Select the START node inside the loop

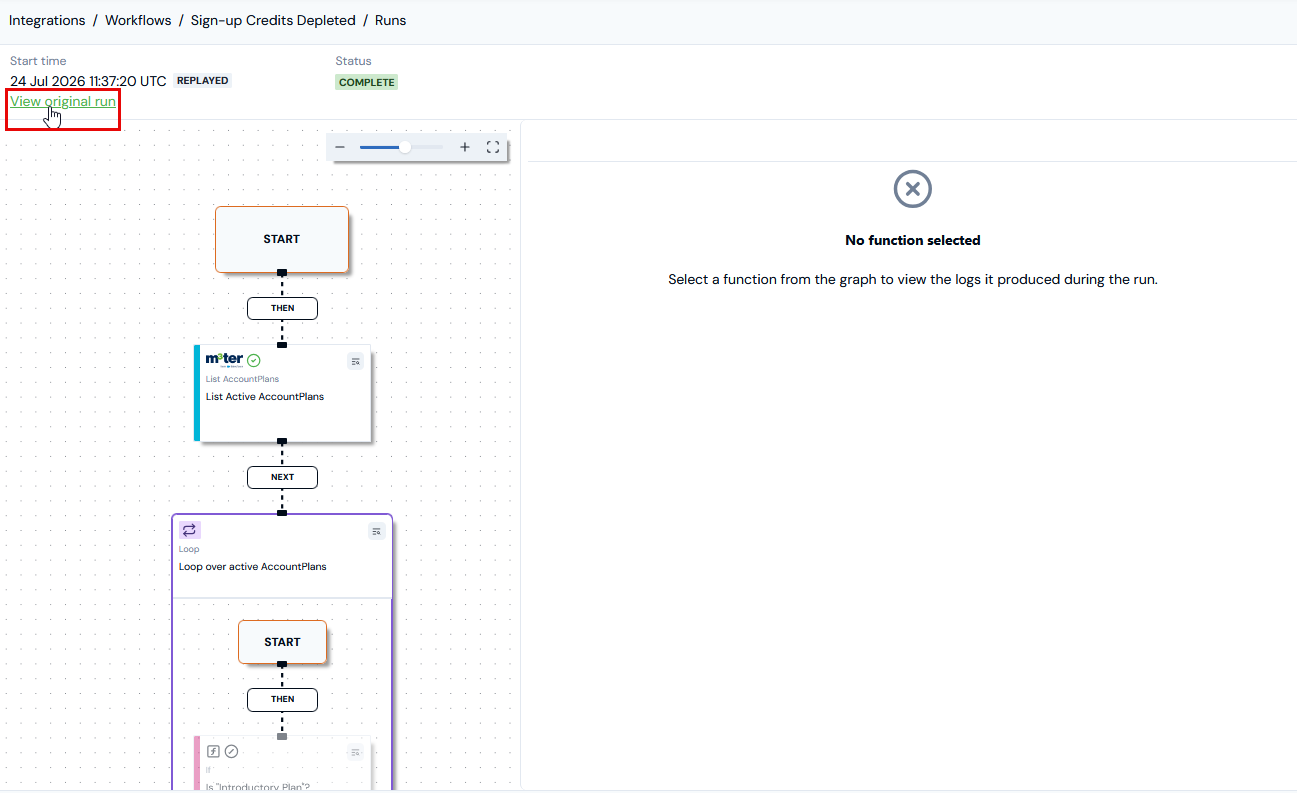[x=282, y=642]
